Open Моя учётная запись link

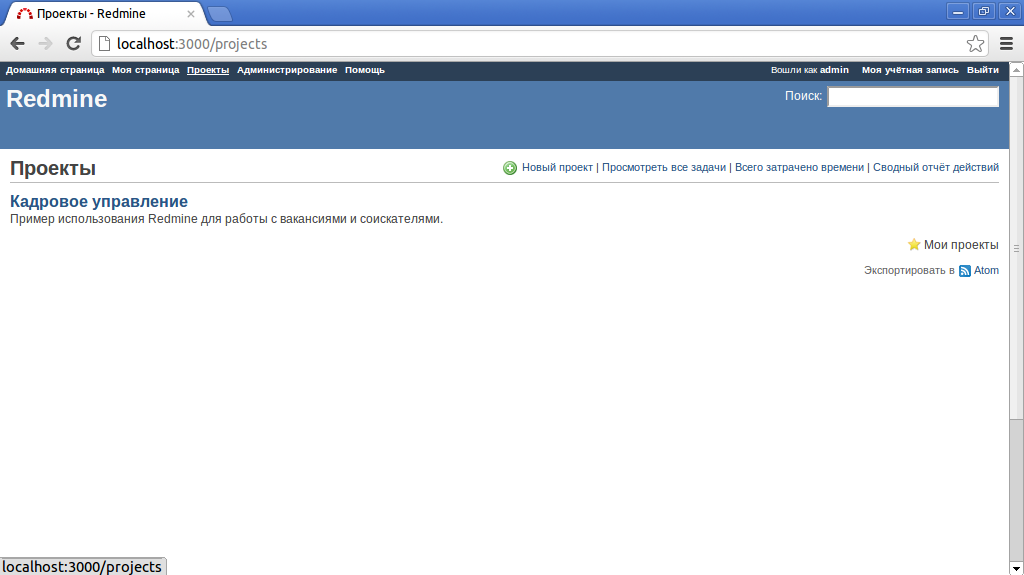pyautogui.click(x=910, y=70)
